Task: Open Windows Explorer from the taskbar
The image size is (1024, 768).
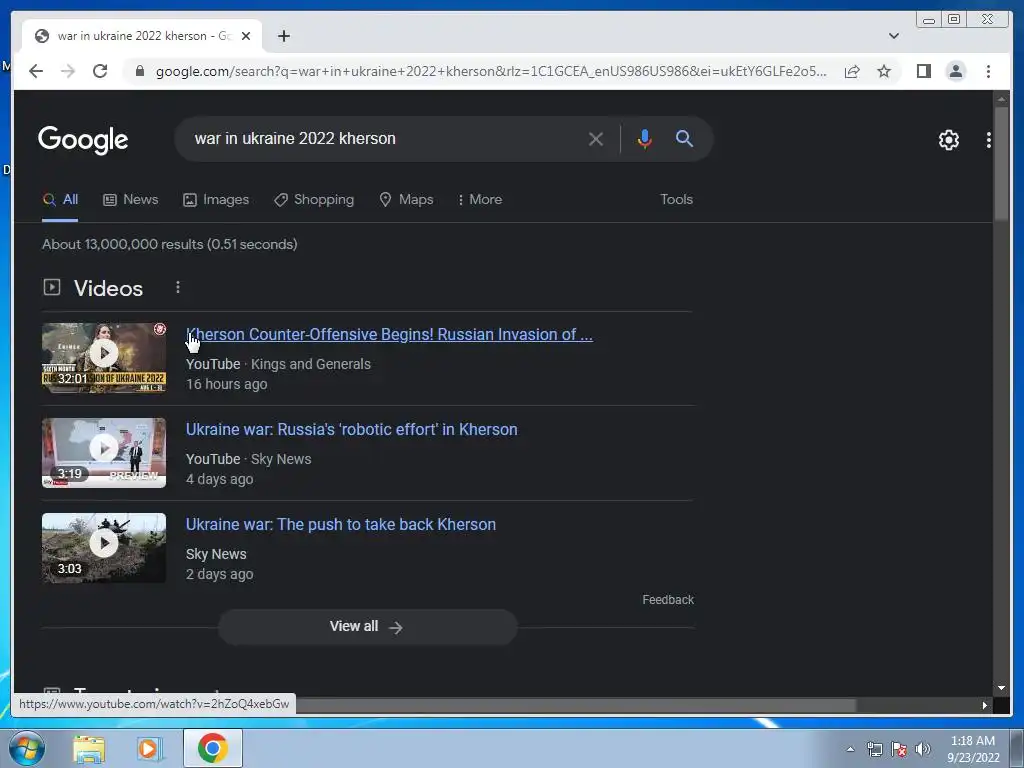Action: [x=89, y=748]
